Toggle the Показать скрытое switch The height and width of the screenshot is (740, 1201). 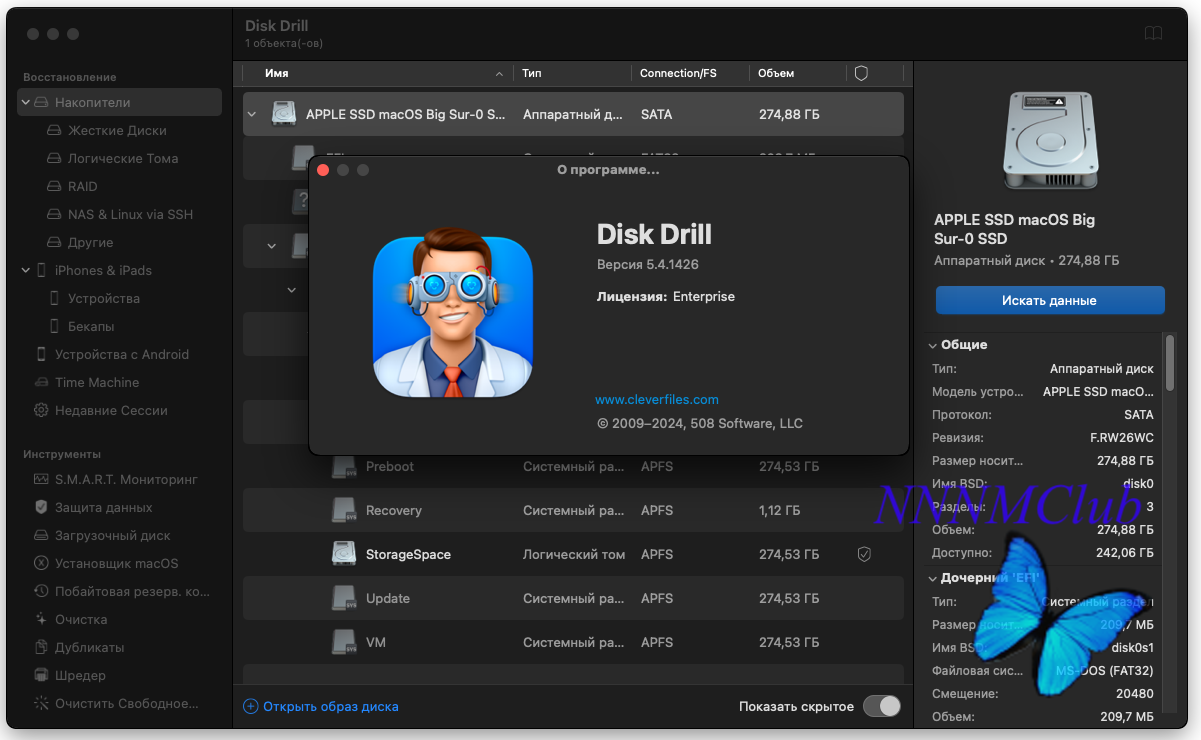[881, 706]
